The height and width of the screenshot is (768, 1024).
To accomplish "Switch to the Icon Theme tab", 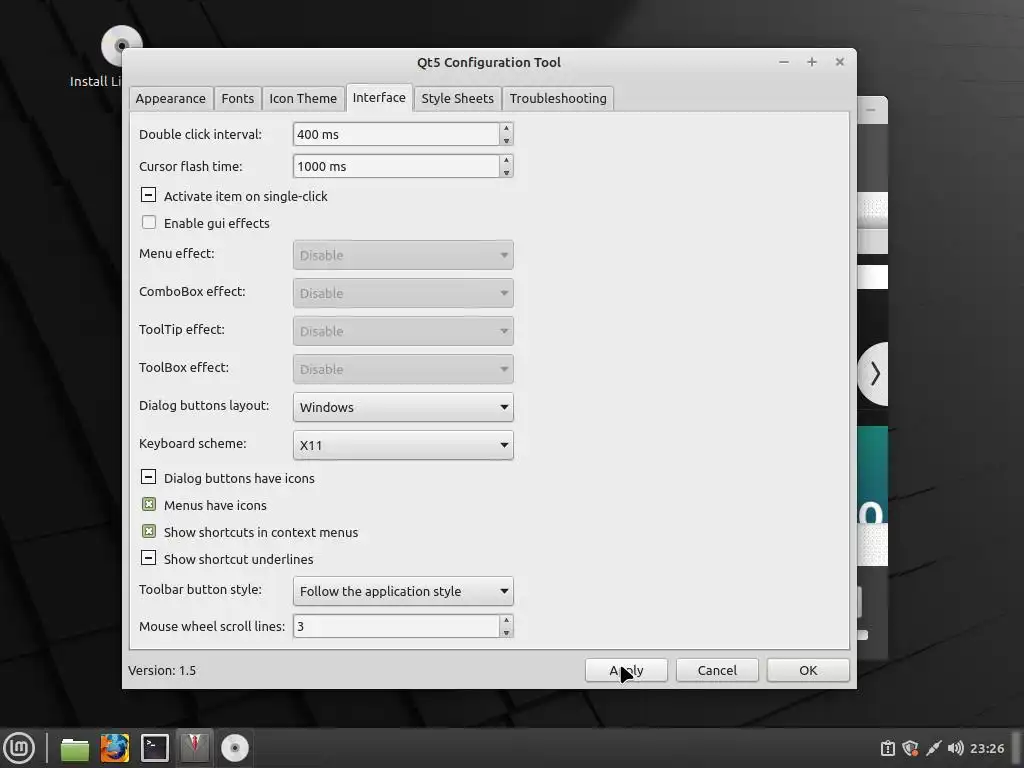I will (303, 99).
